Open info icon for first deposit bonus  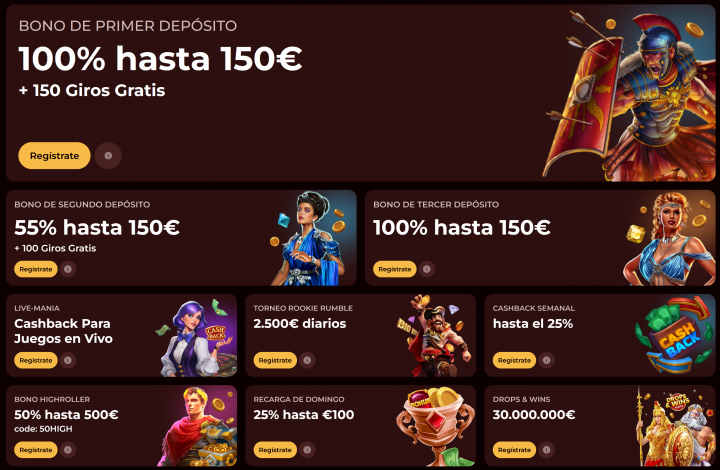108,156
